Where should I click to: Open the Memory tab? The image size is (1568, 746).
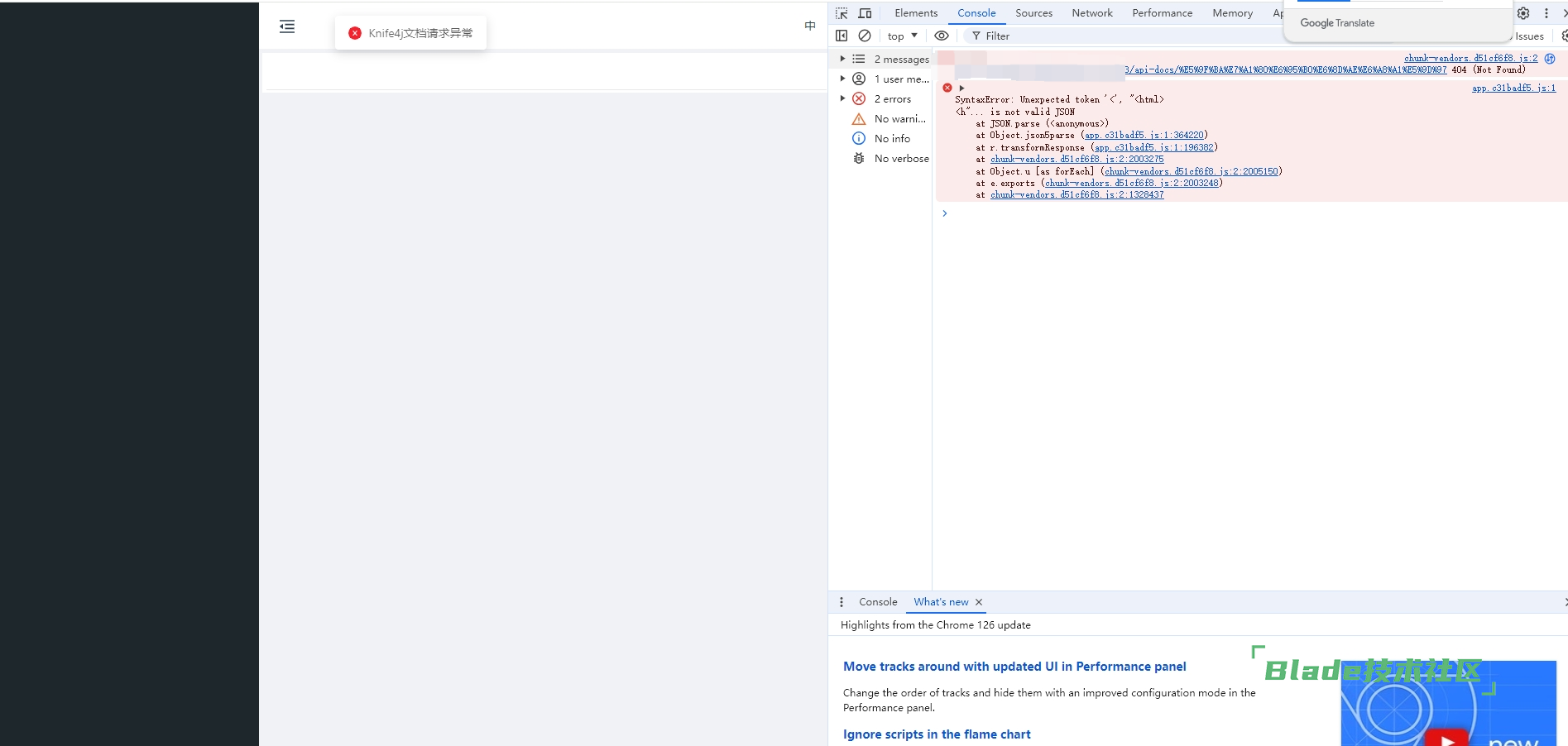(x=1232, y=13)
